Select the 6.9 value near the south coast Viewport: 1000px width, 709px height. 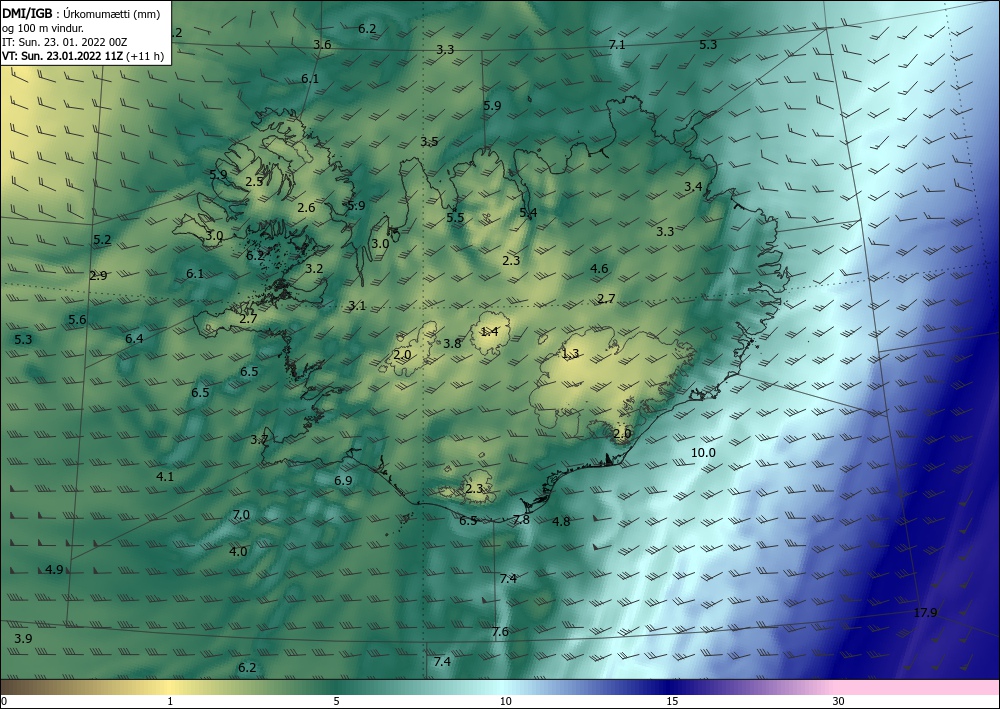343,481
